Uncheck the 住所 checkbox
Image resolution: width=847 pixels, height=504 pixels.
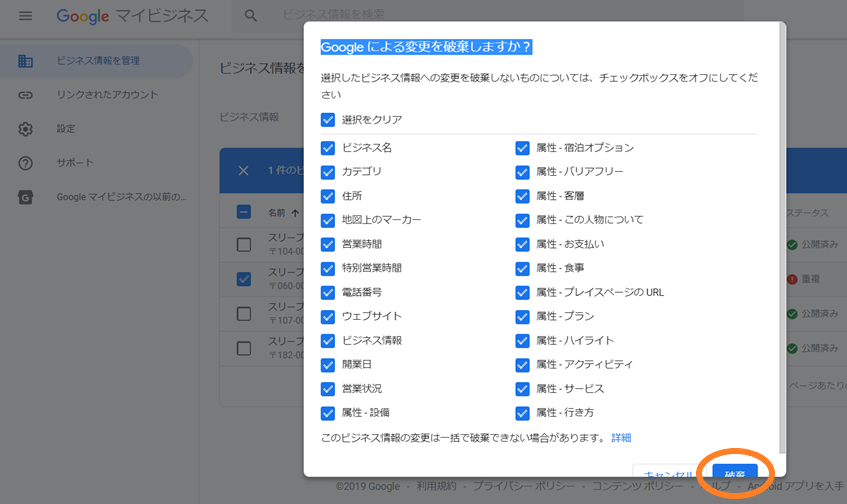328,196
